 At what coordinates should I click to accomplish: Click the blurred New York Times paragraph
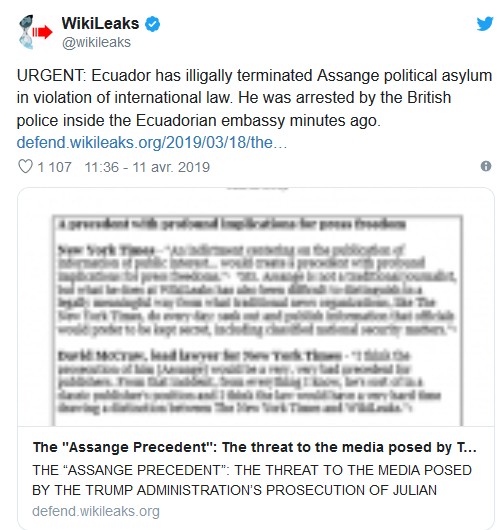(257, 289)
